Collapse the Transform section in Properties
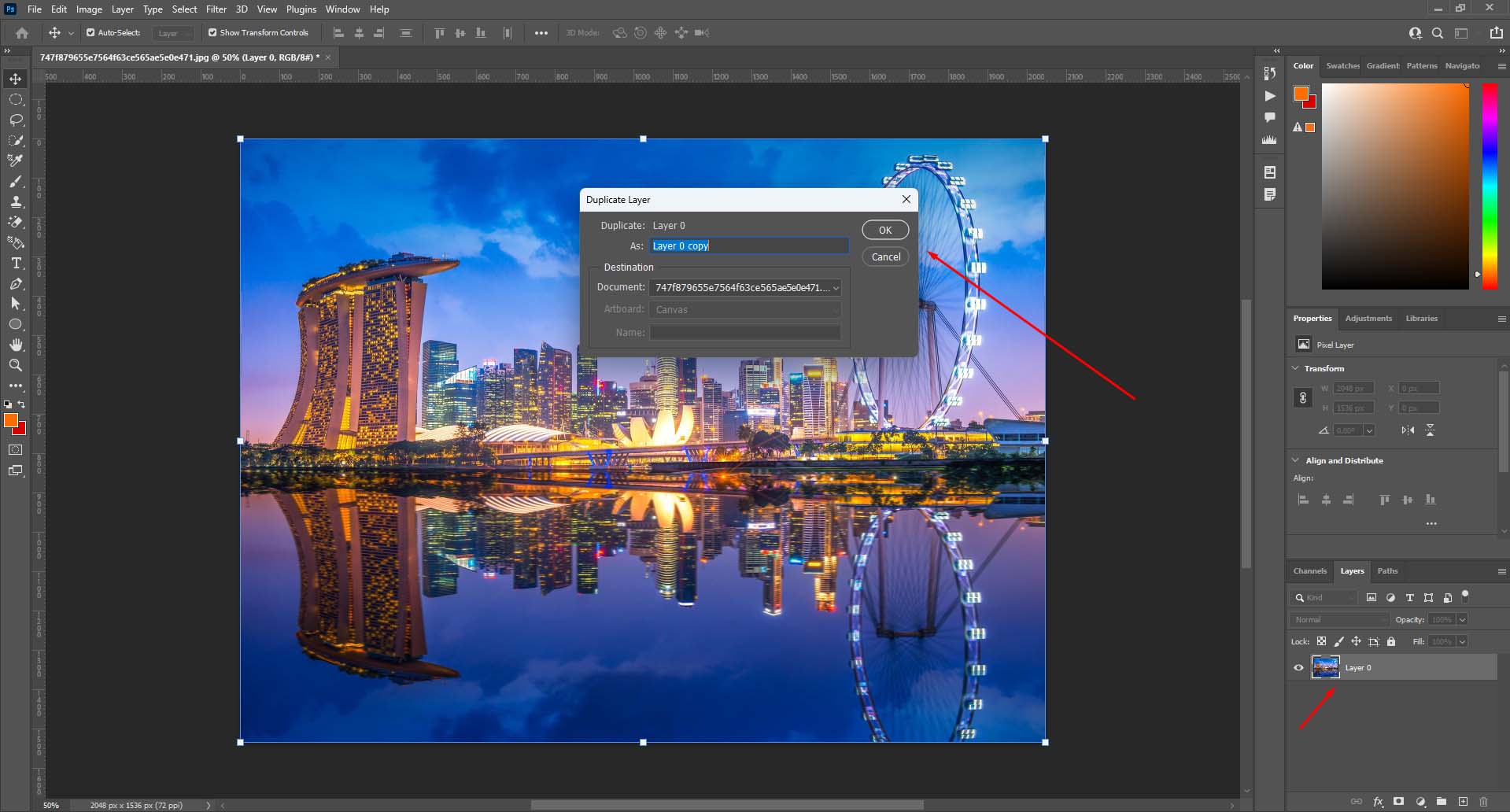The width and height of the screenshot is (1510, 812). pyautogui.click(x=1295, y=368)
